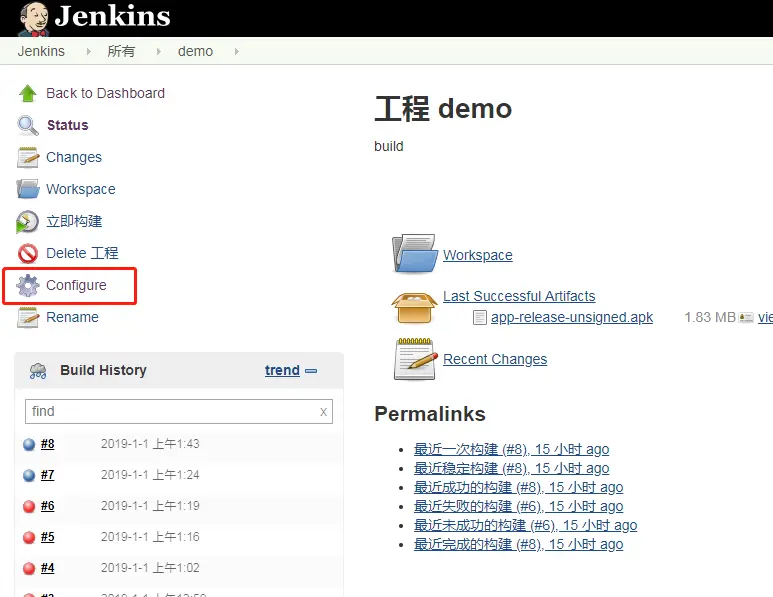Click the large Workspace folder icon

[415, 253]
